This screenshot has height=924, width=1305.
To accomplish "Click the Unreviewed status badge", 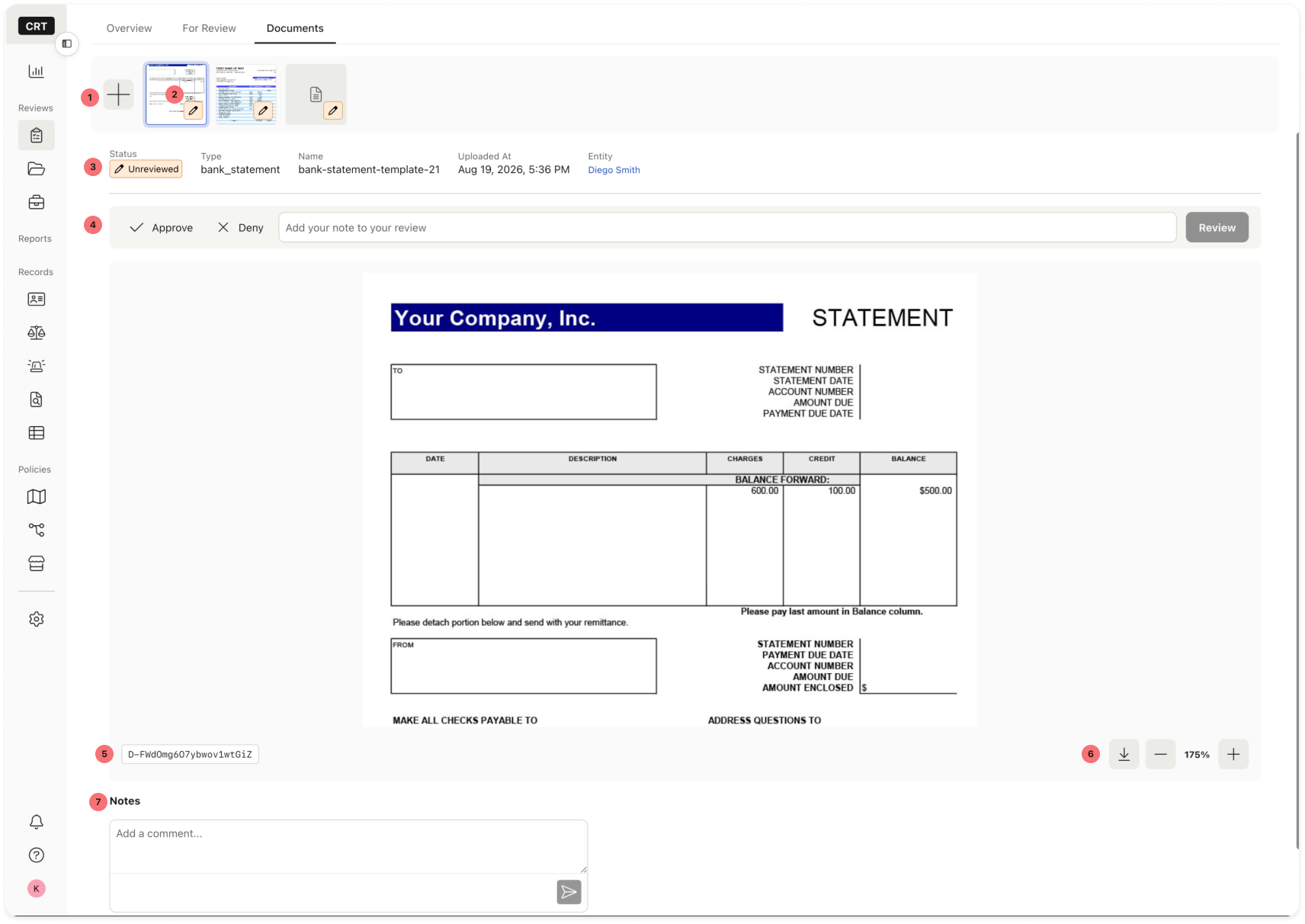I will pos(146,169).
